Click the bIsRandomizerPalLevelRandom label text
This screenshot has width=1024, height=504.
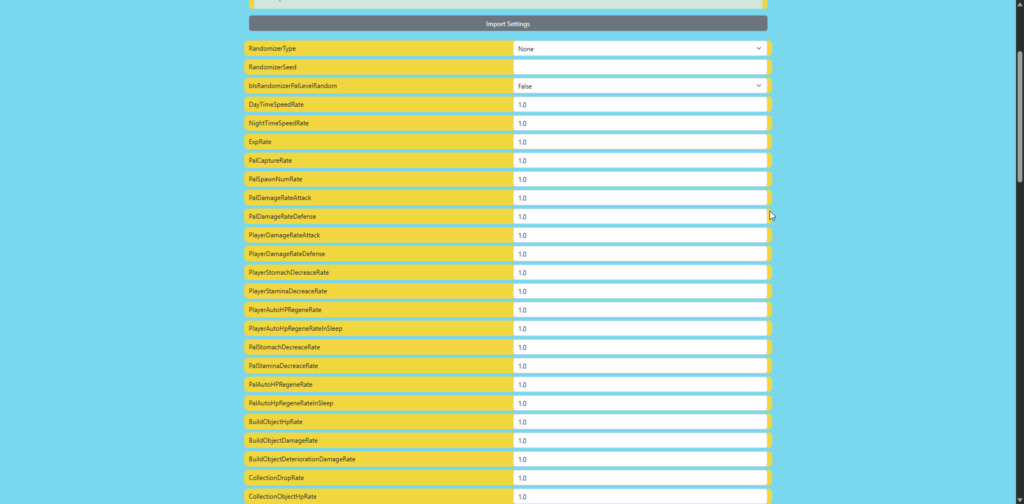pyautogui.click(x=293, y=86)
